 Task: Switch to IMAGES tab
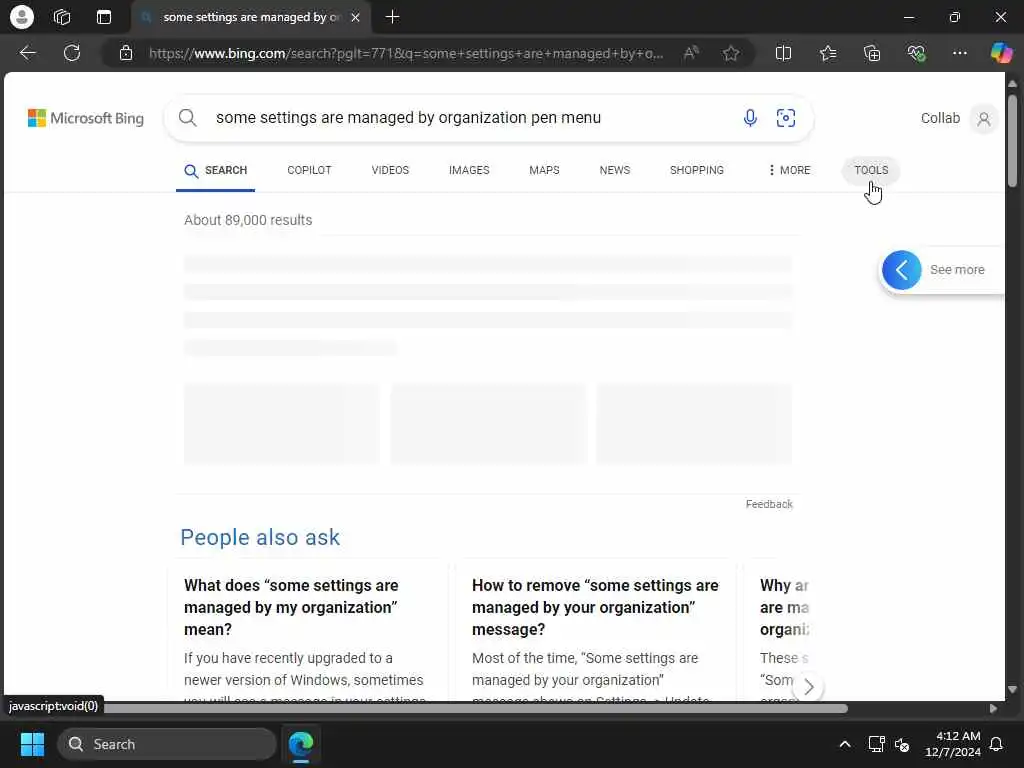click(469, 170)
